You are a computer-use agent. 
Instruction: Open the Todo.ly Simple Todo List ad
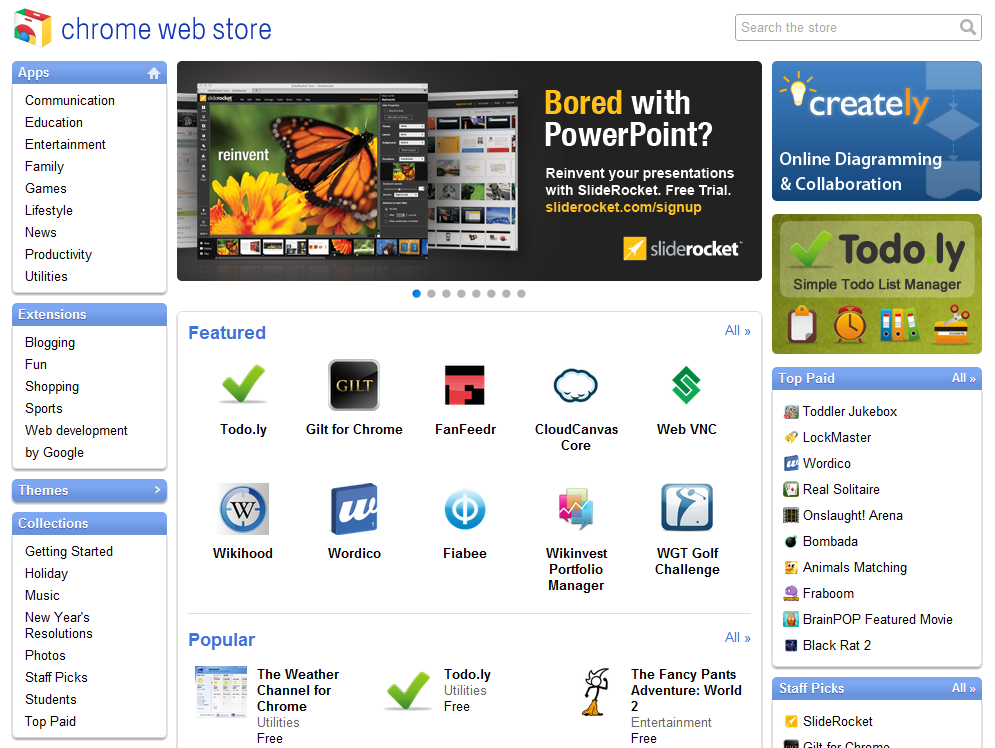[876, 284]
